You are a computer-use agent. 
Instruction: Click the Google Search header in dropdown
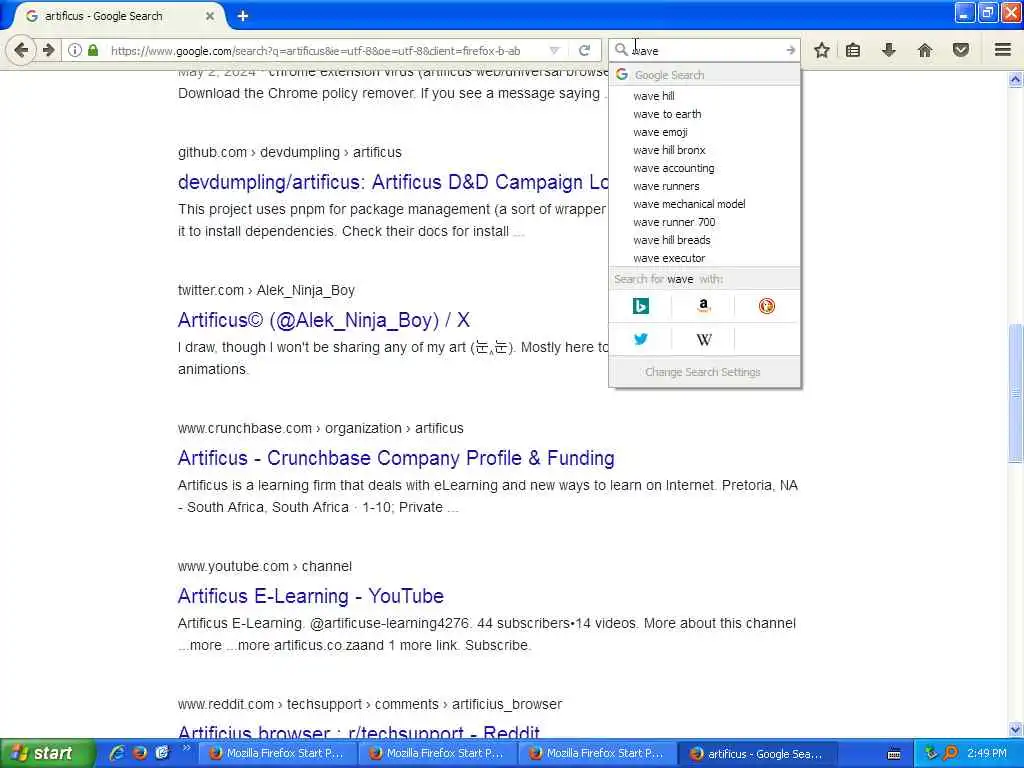coord(704,74)
